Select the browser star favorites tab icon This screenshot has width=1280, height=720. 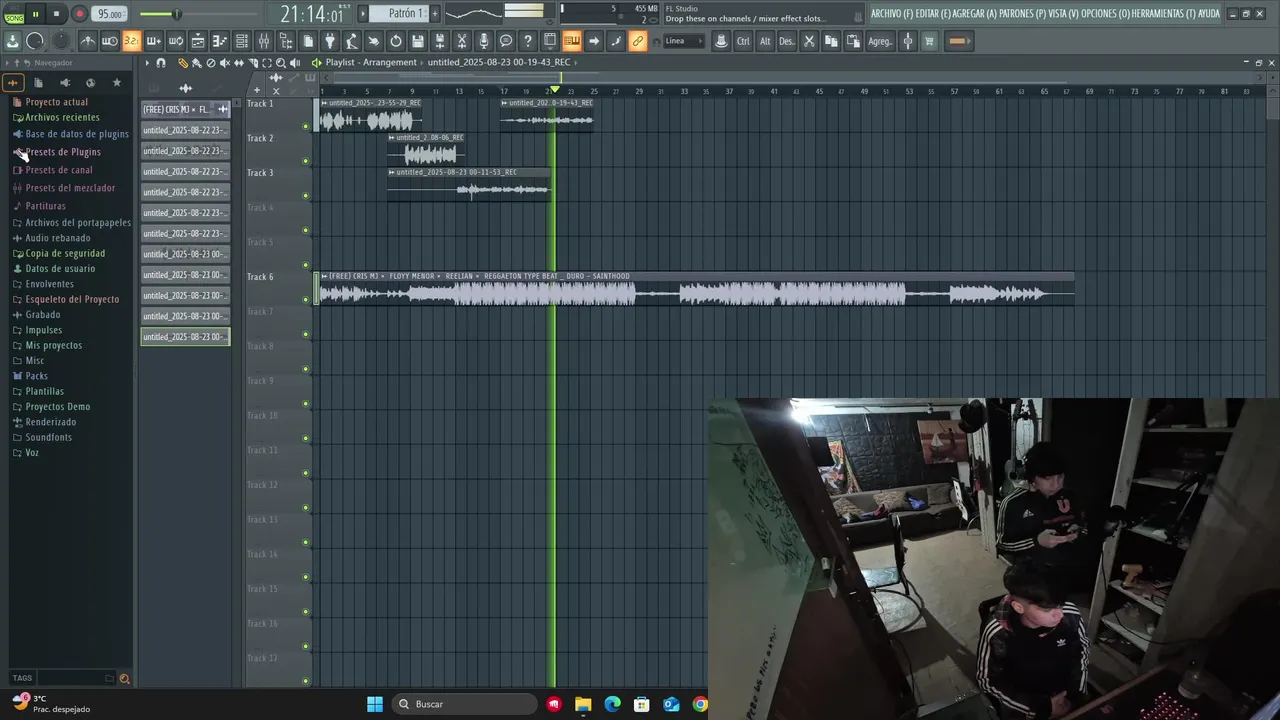(117, 83)
